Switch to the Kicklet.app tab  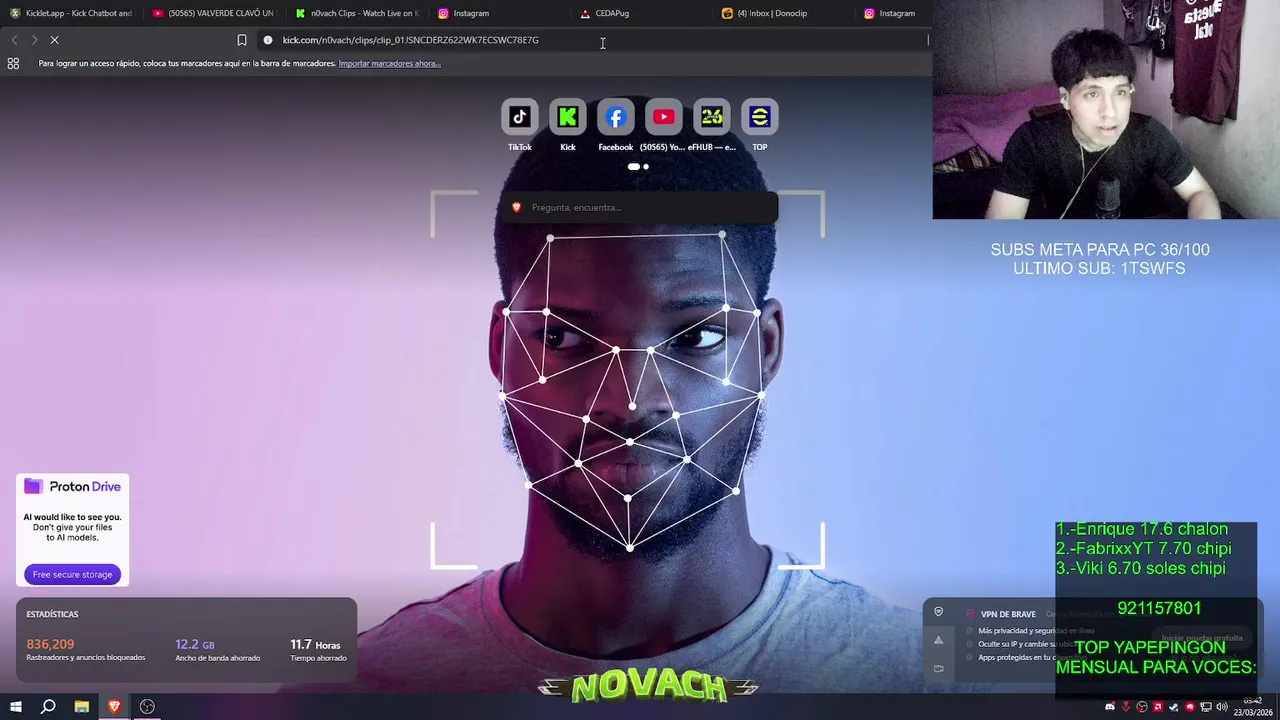[x=72, y=13]
